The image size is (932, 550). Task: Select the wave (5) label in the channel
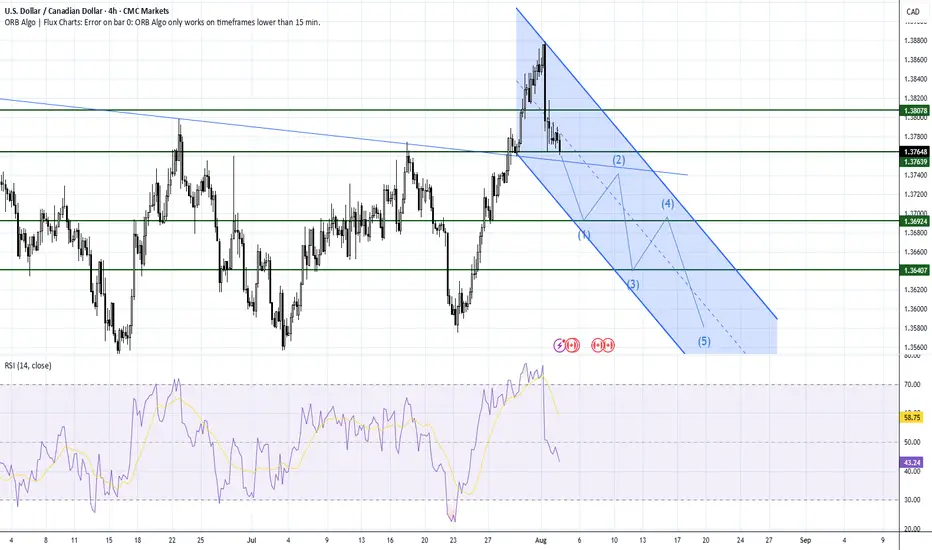tap(704, 341)
